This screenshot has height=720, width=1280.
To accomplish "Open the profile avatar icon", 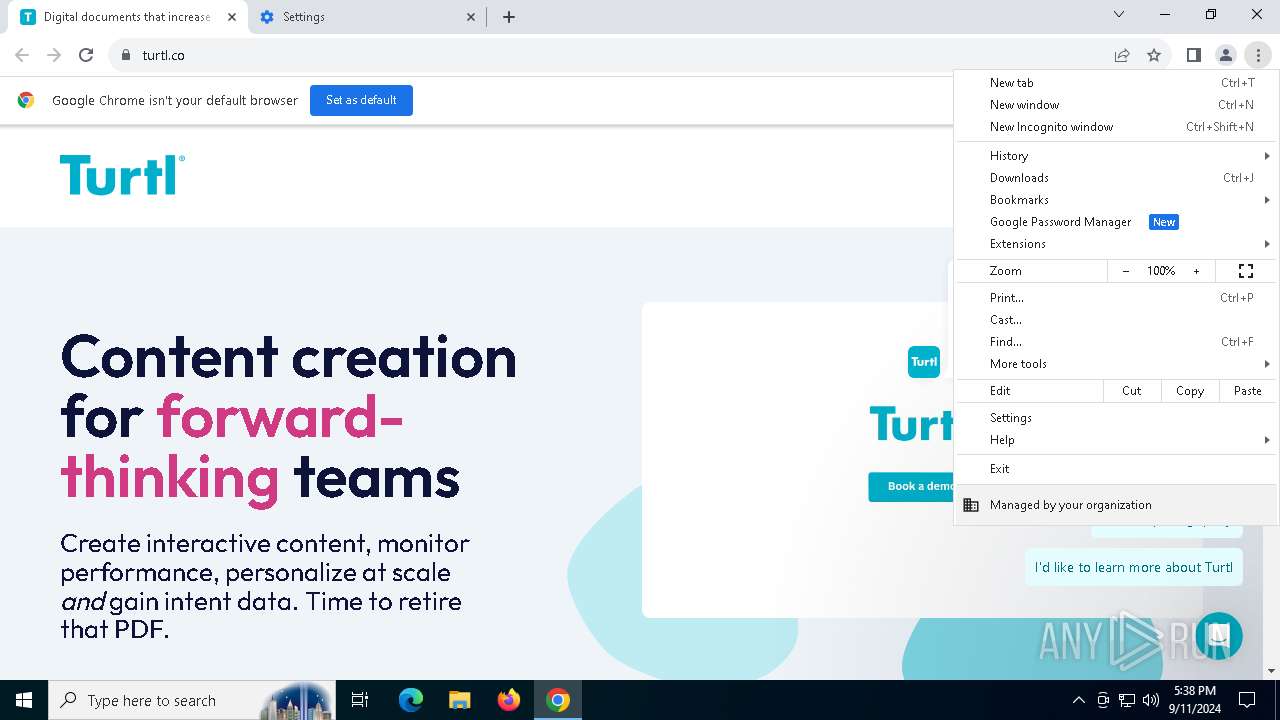I will click(x=1225, y=55).
